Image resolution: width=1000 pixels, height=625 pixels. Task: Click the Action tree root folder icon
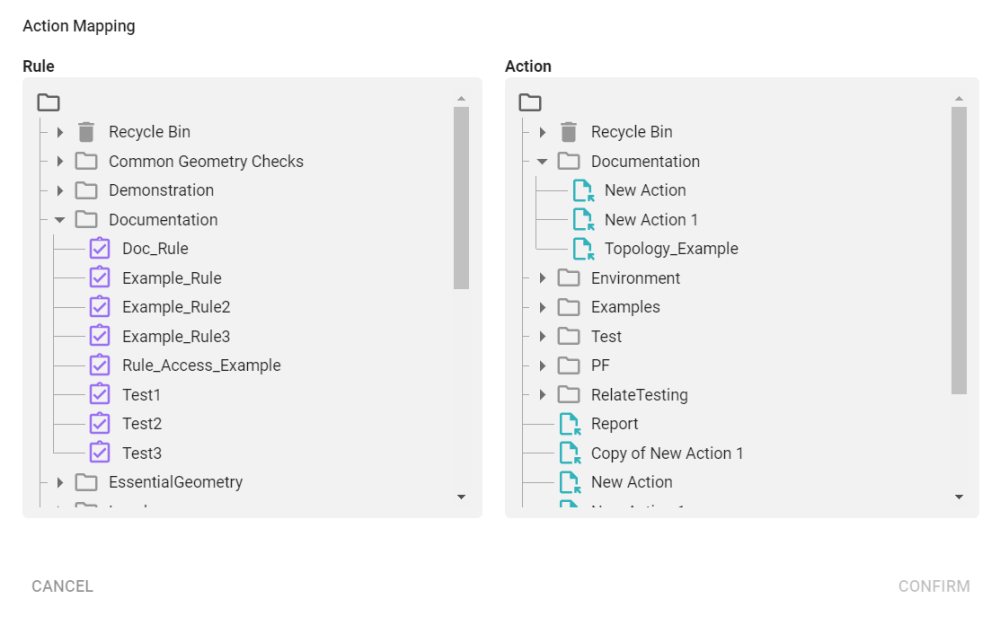(530, 102)
